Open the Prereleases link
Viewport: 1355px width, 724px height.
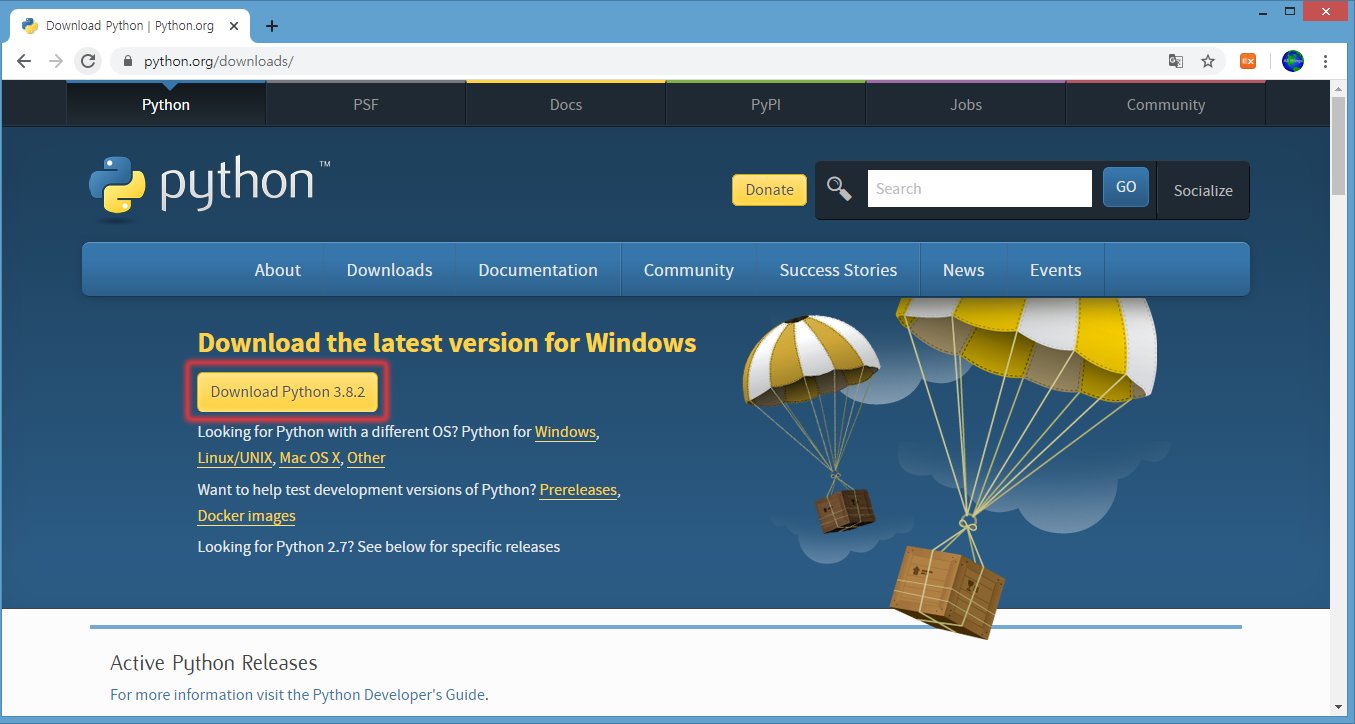pyautogui.click(x=578, y=490)
